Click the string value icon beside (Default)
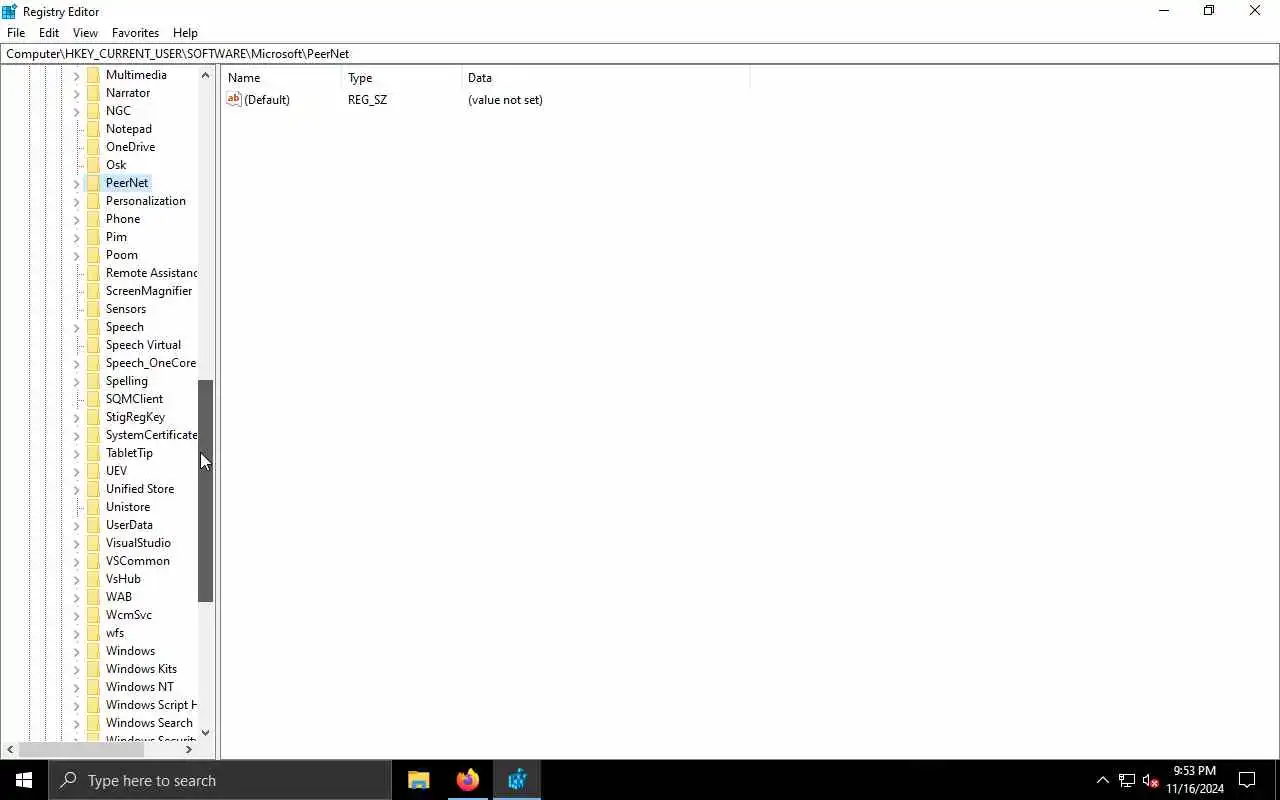 234,99
